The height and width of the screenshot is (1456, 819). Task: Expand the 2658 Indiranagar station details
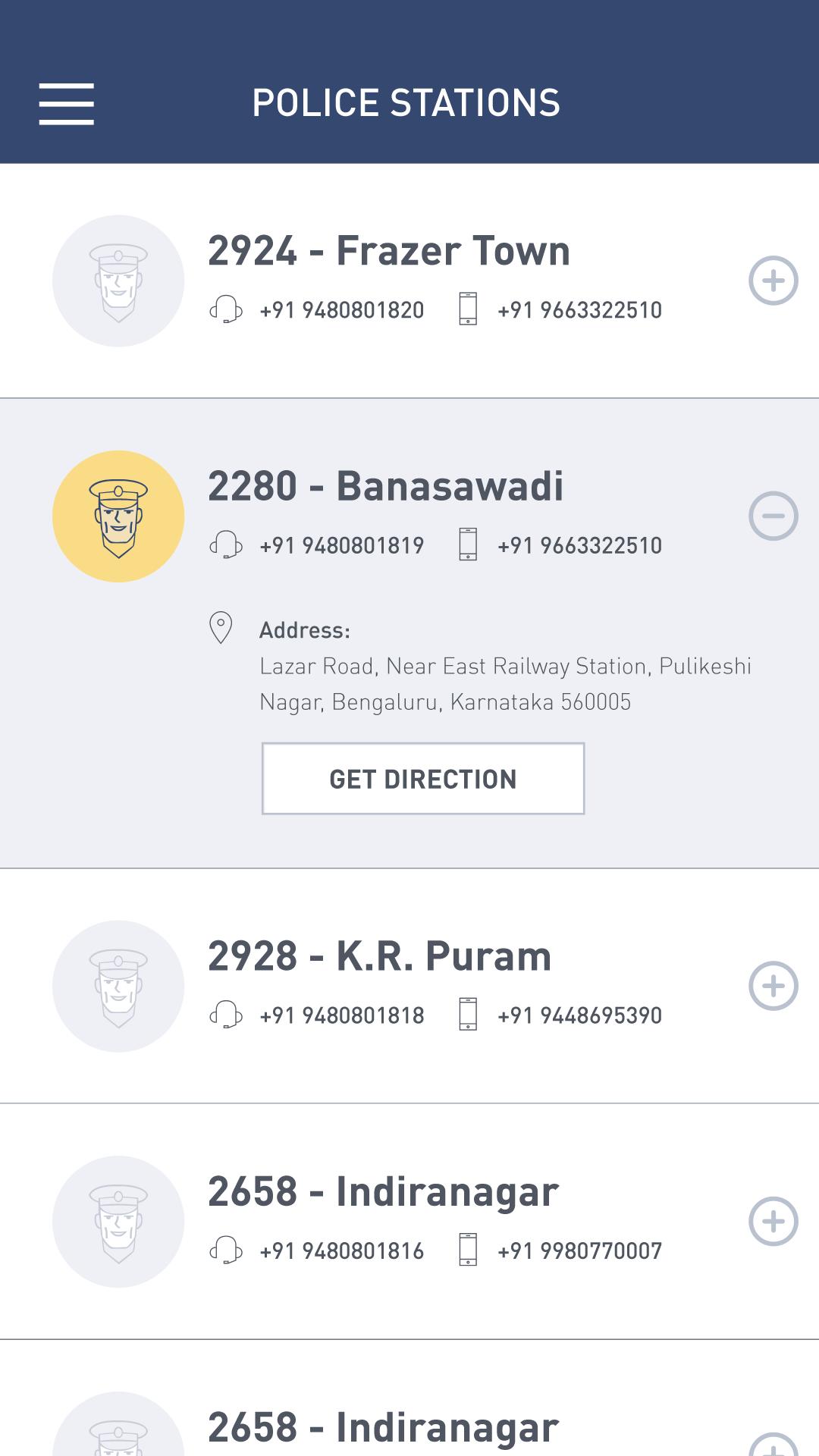coord(773,1221)
